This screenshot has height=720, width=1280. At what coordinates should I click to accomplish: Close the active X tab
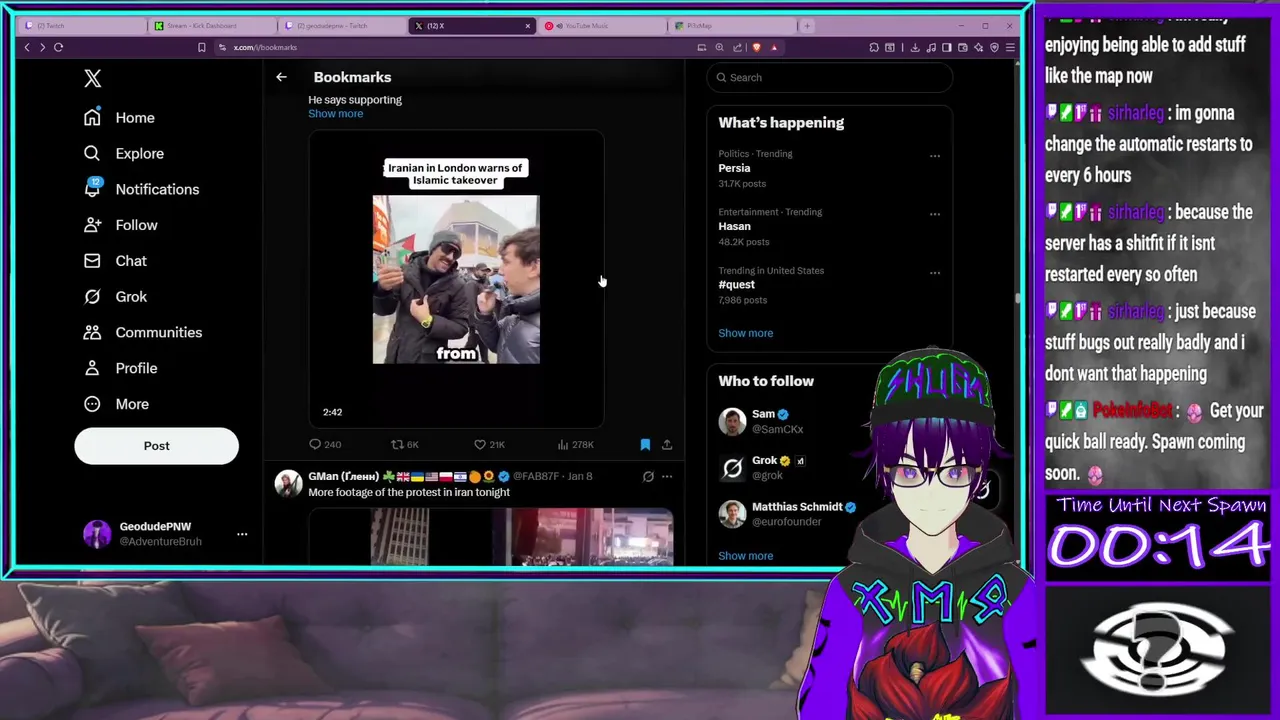528,26
